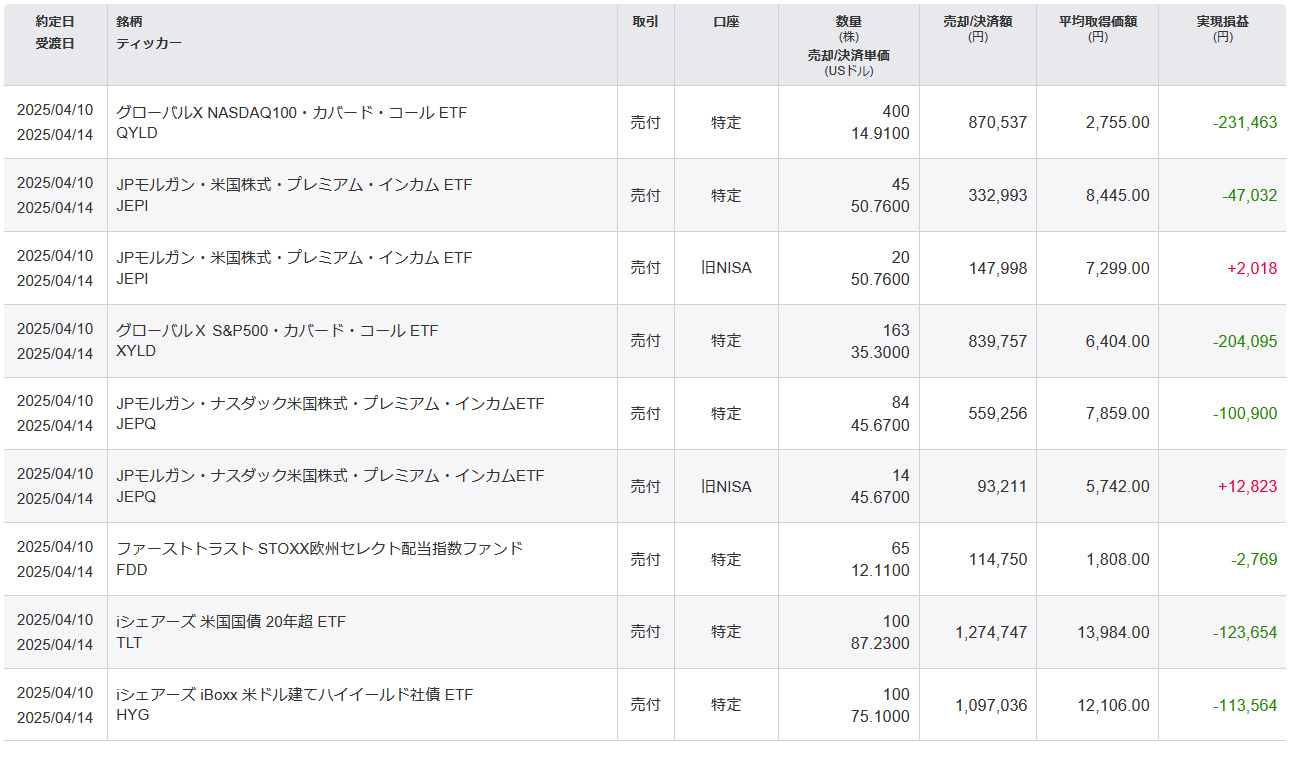
Task: Click the 実現損益 column header
Action: click(x=1222, y=21)
